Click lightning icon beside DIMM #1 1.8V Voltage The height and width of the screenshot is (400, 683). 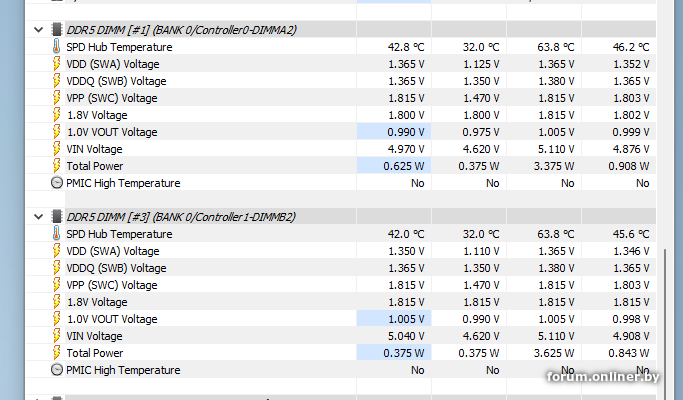[x=56, y=115]
